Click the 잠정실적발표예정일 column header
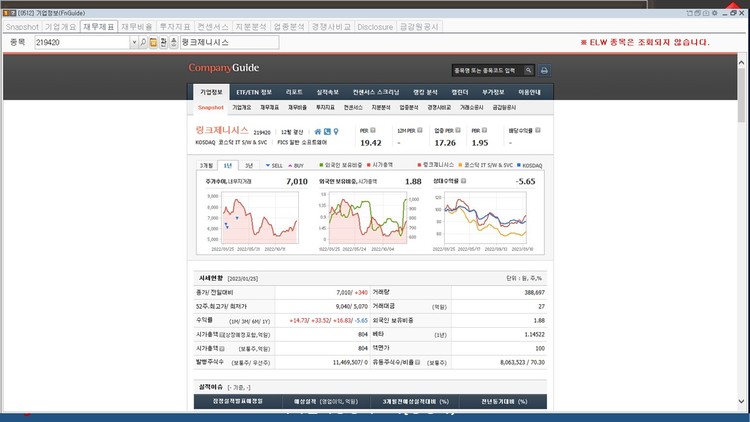This screenshot has width=750, height=422. [x=238, y=401]
